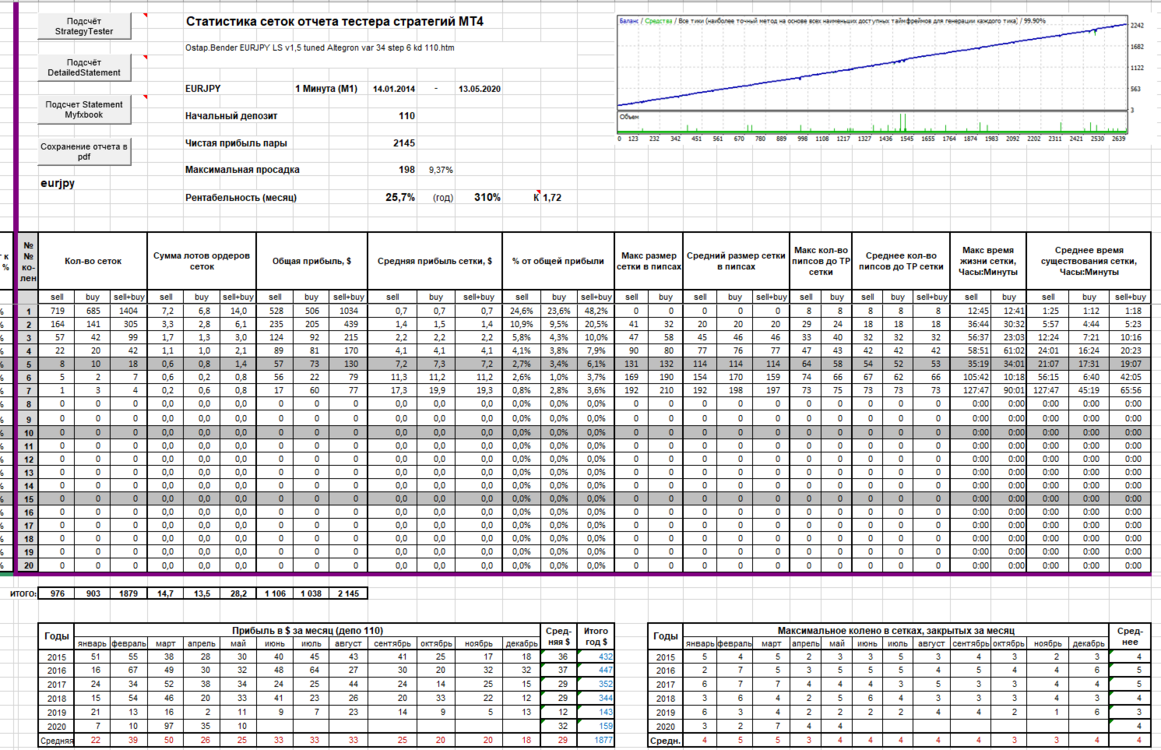Select the 'Макс время жизни сетки' header
This screenshot has width=1161, height=750.
[x=988, y=261]
